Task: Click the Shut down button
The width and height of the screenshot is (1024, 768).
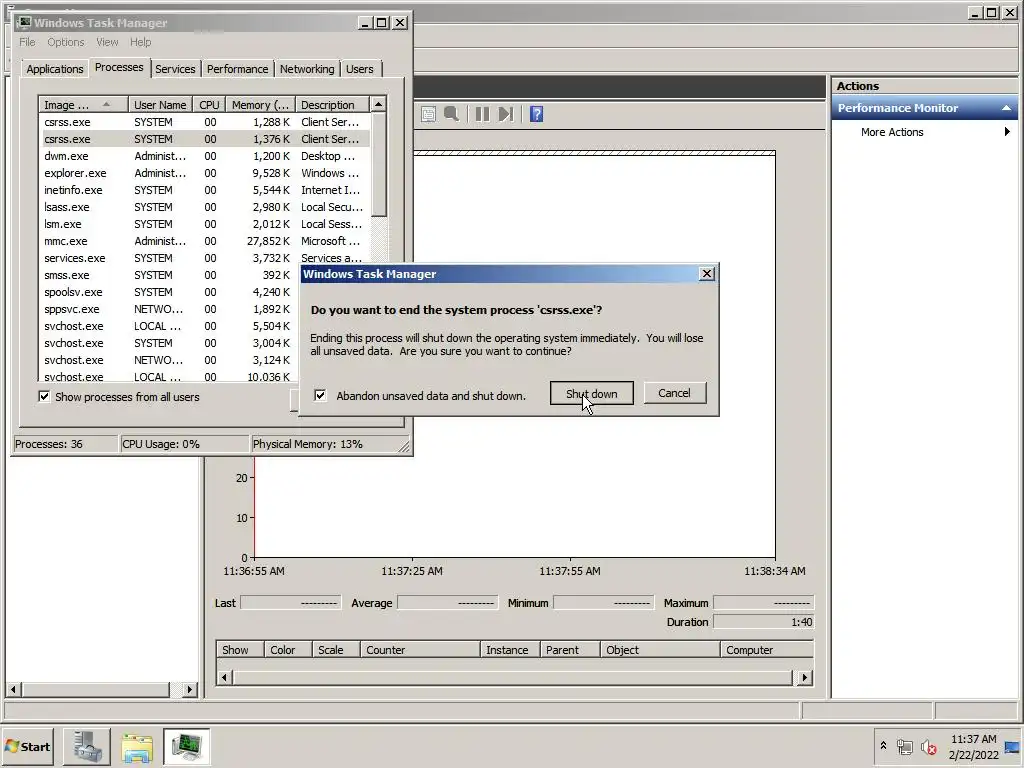Action: 592,393
